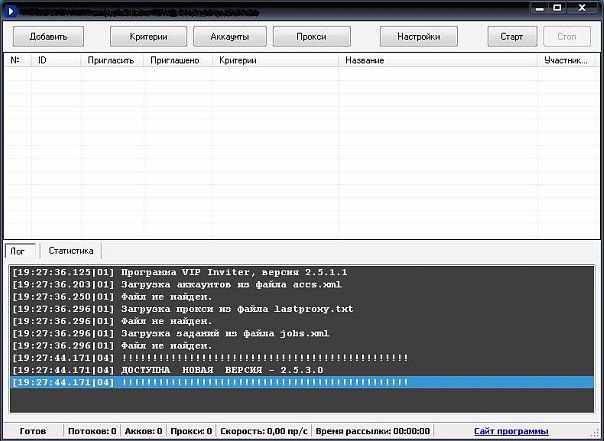The height and width of the screenshot is (441, 604).
Task: Open the Критерии toolbar button
Action: click(x=147, y=36)
